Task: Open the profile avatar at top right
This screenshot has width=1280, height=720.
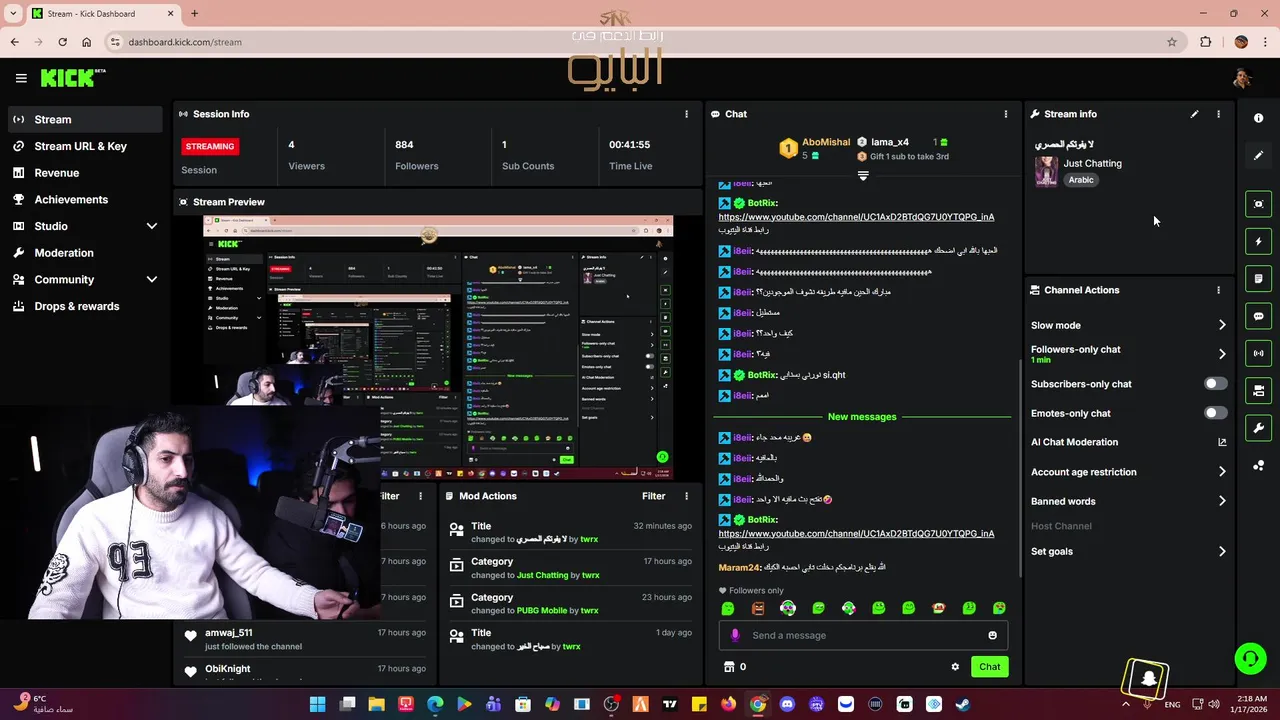Action: [x=1242, y=78]
